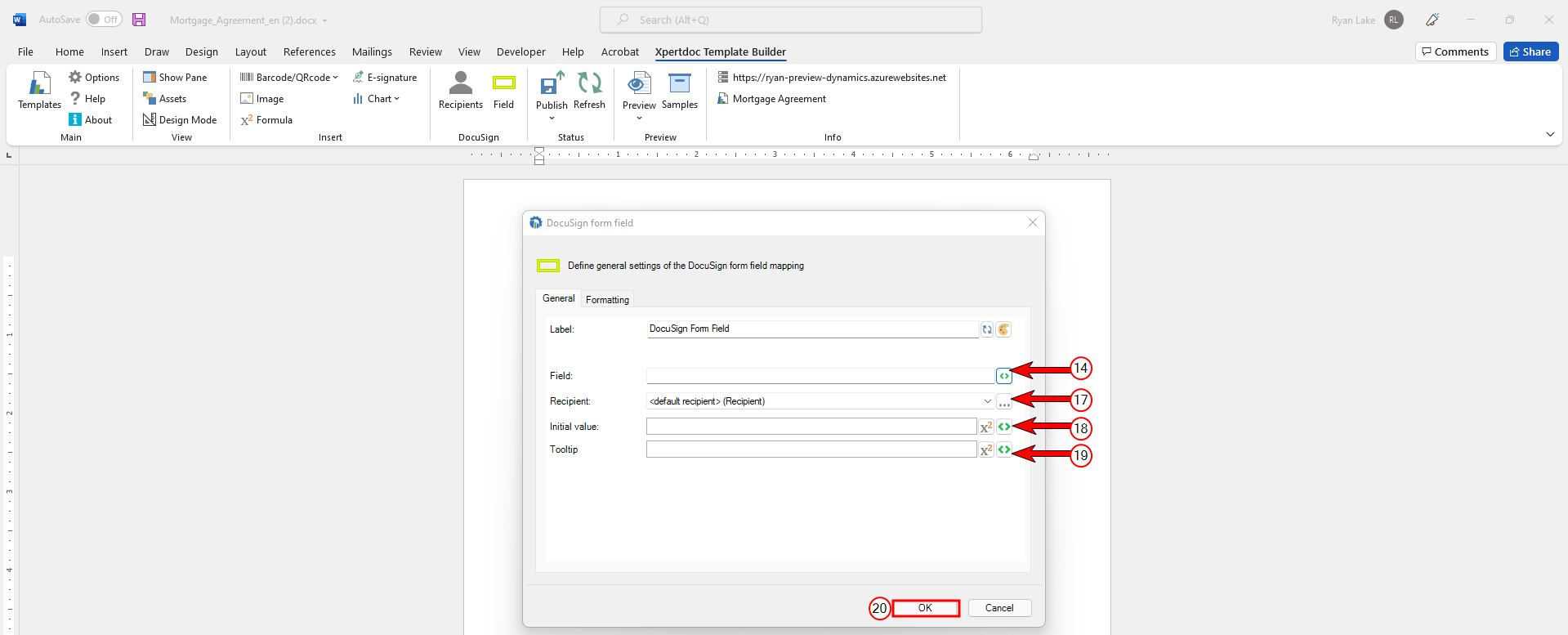Open the Review ribbon tab

tap(426, 51)
